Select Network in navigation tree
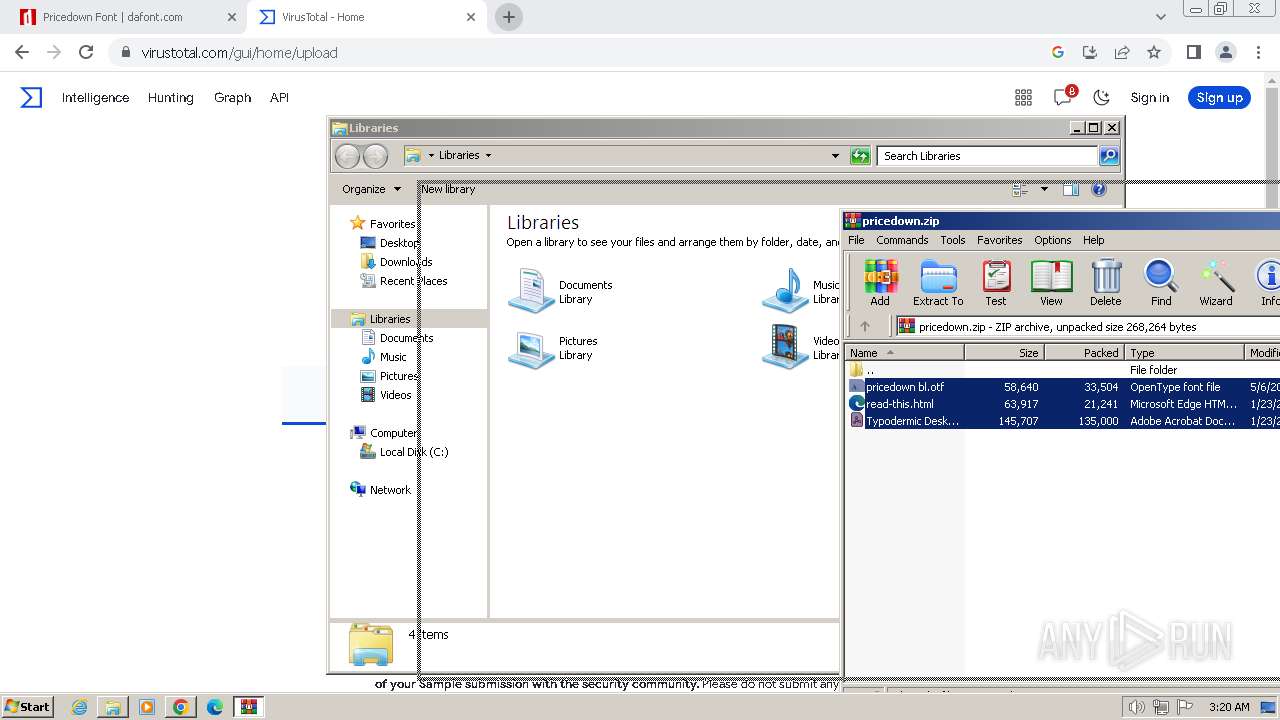 [x=380, y=490]
